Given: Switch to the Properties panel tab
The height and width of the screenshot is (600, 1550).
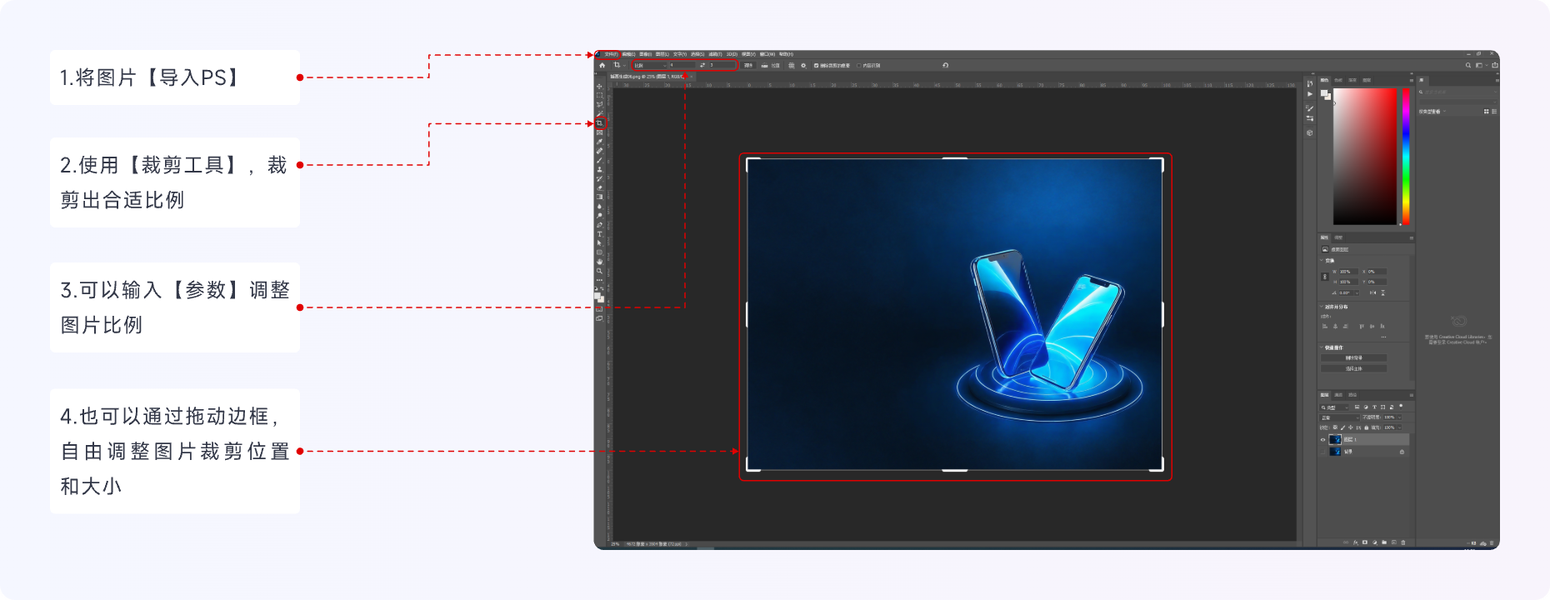Looking at the screenshot, I should (1325, 238).
